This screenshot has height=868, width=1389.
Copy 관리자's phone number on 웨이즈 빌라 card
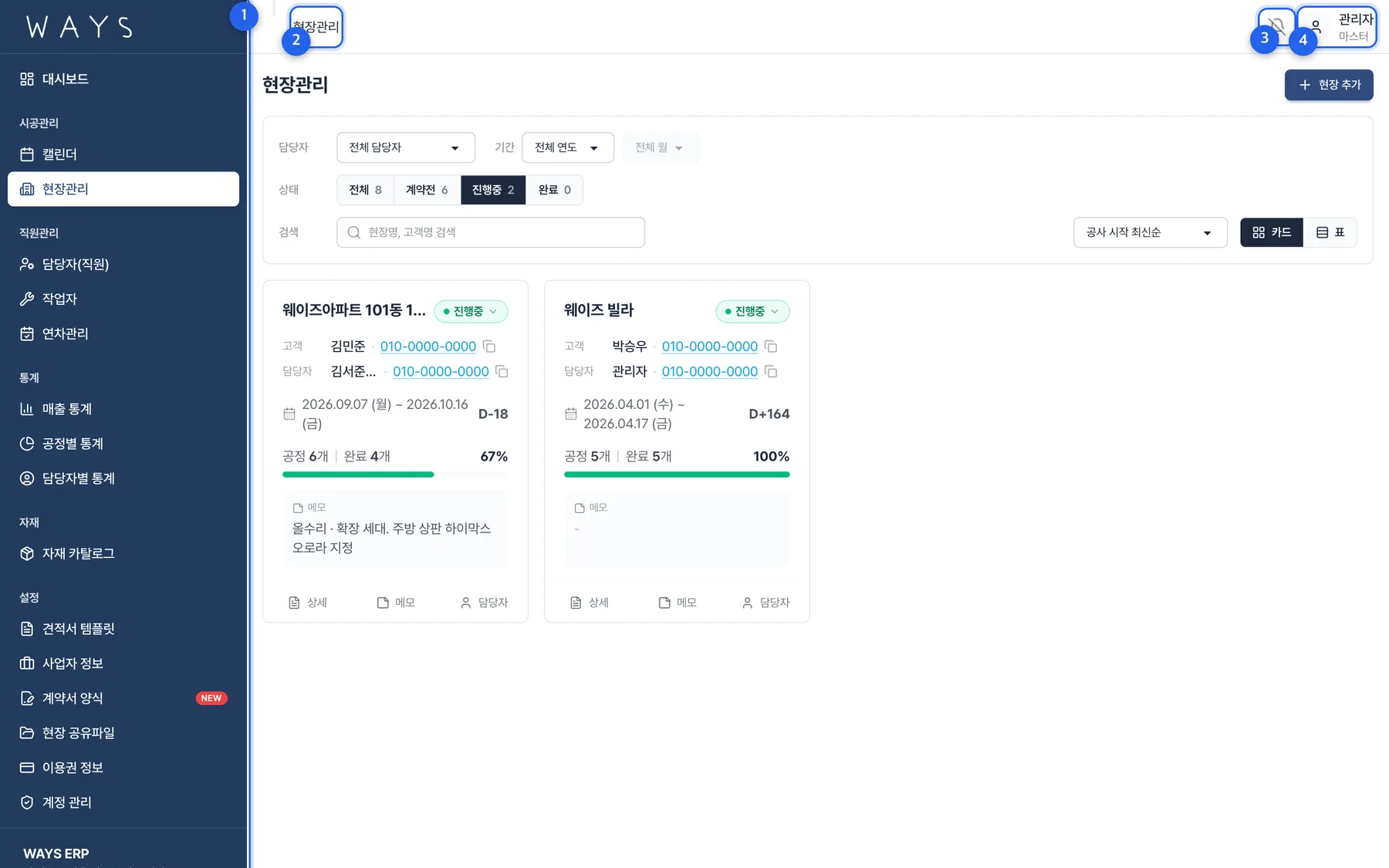771,371
